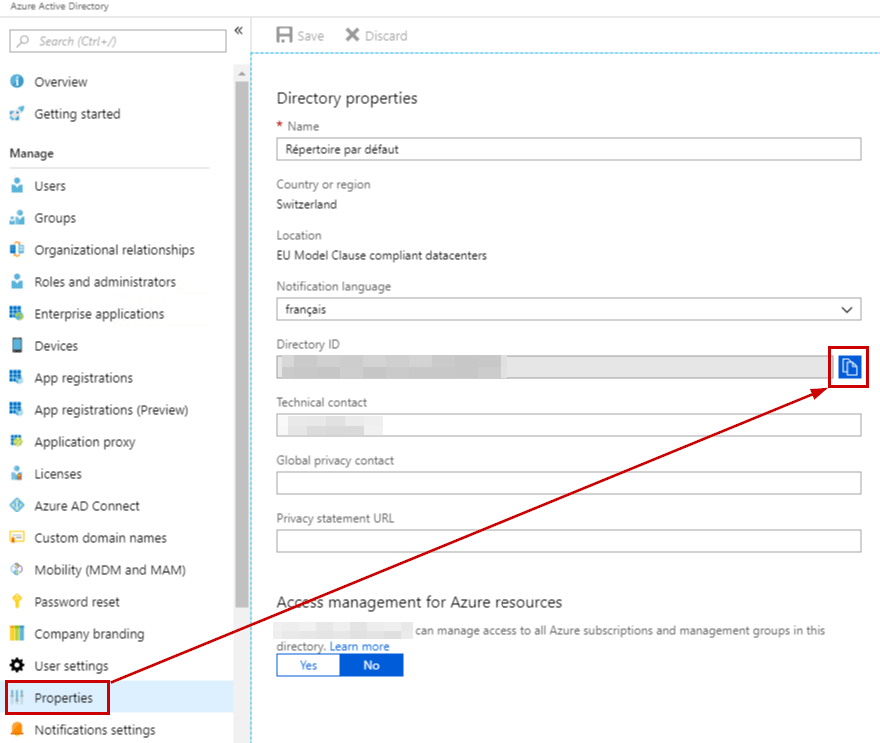Click the Save floppy disk icon

point(285,35)
